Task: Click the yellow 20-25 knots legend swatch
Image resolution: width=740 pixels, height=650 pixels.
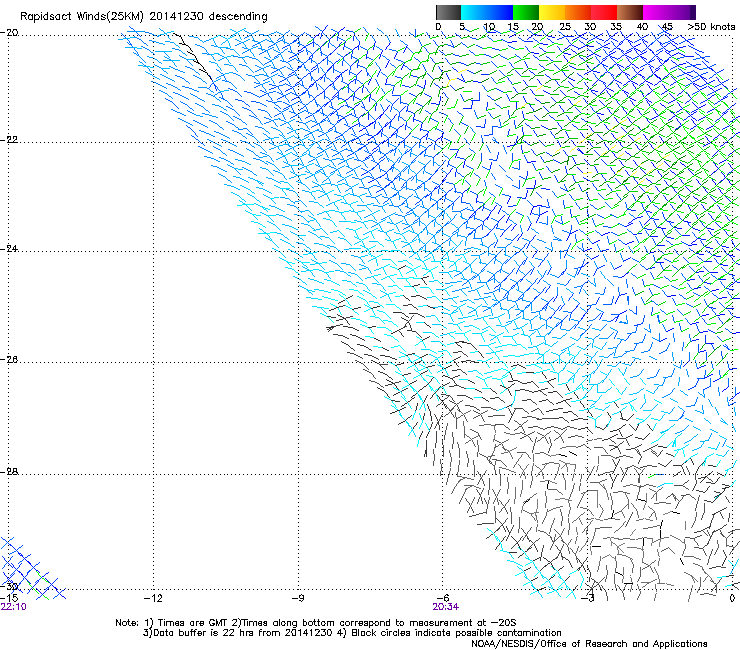Action: coord(552,12)
